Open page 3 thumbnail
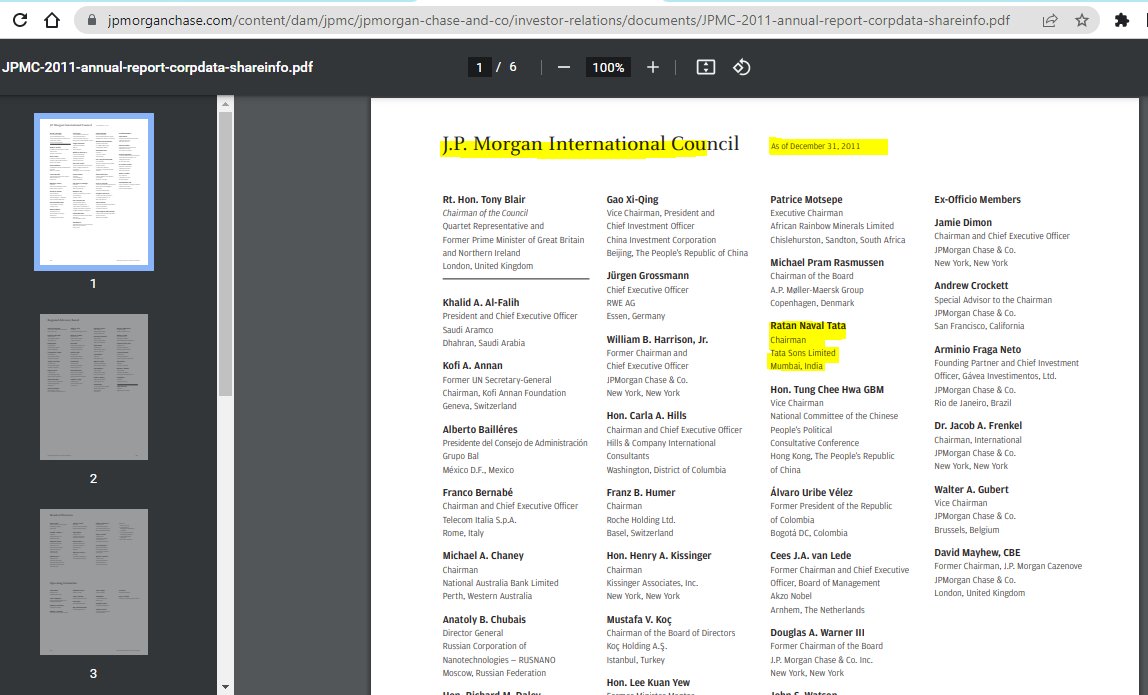 click(x=94, y=581)
